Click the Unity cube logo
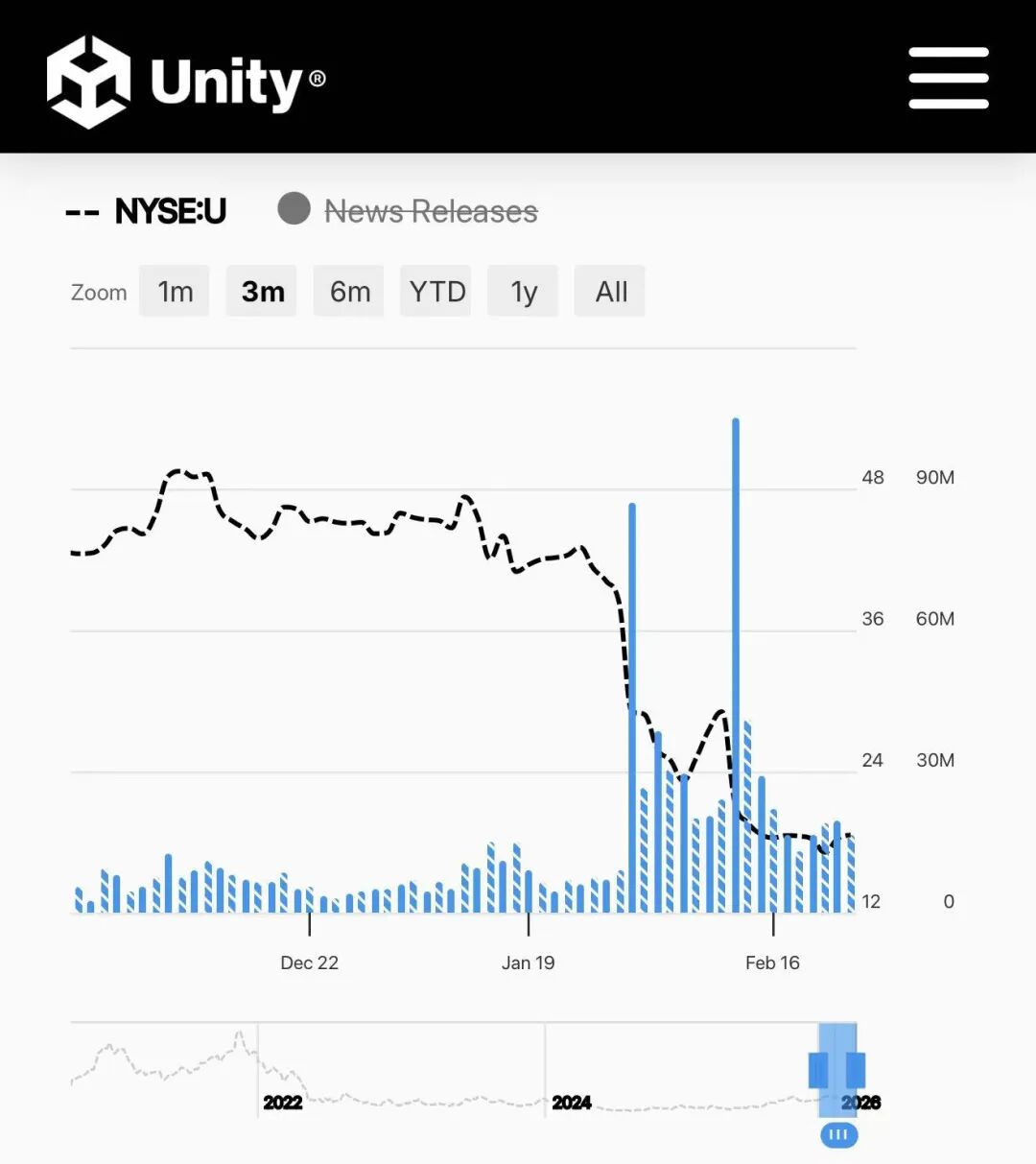Screen dimensions: 1036x1164 coord(88,82)
